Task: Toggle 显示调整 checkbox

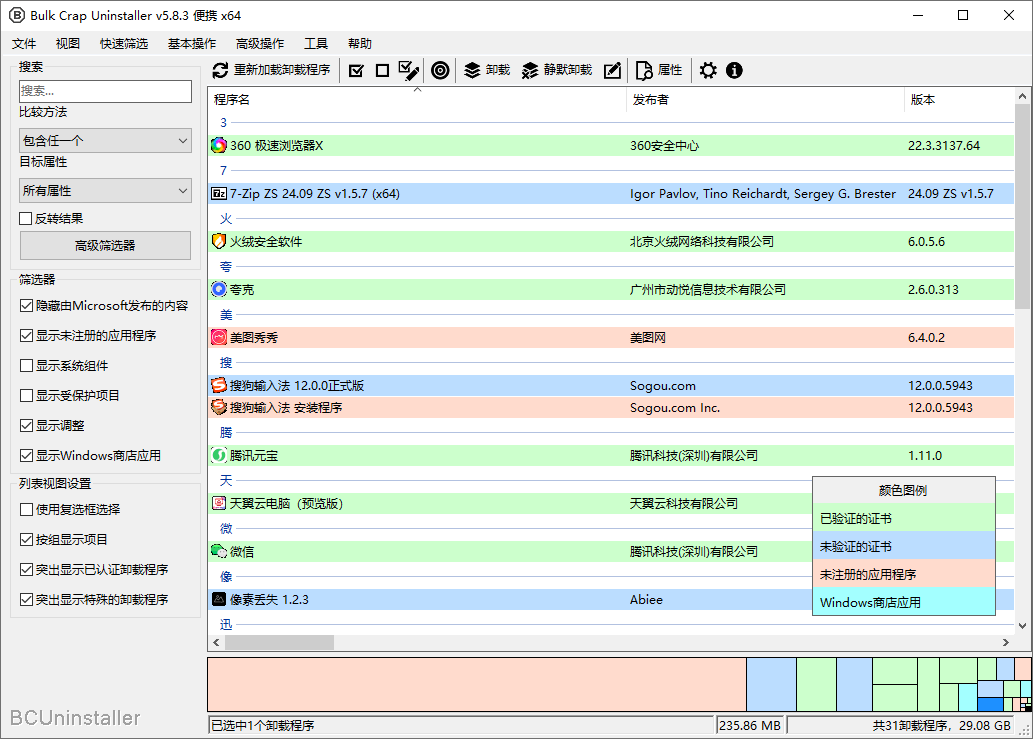Action: [x=26, y=425]
